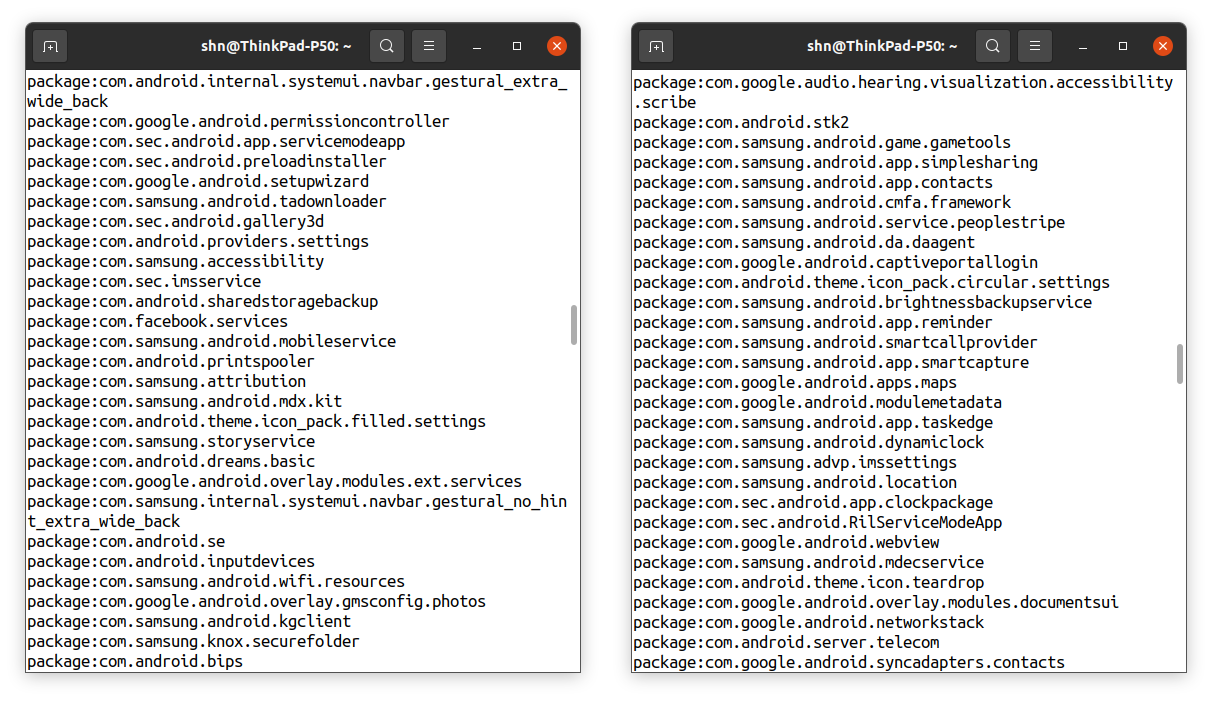Click the left terminal's scrollbar thumb
Image resolution: width=1212 pixels, height=701 pixels.
574,325
